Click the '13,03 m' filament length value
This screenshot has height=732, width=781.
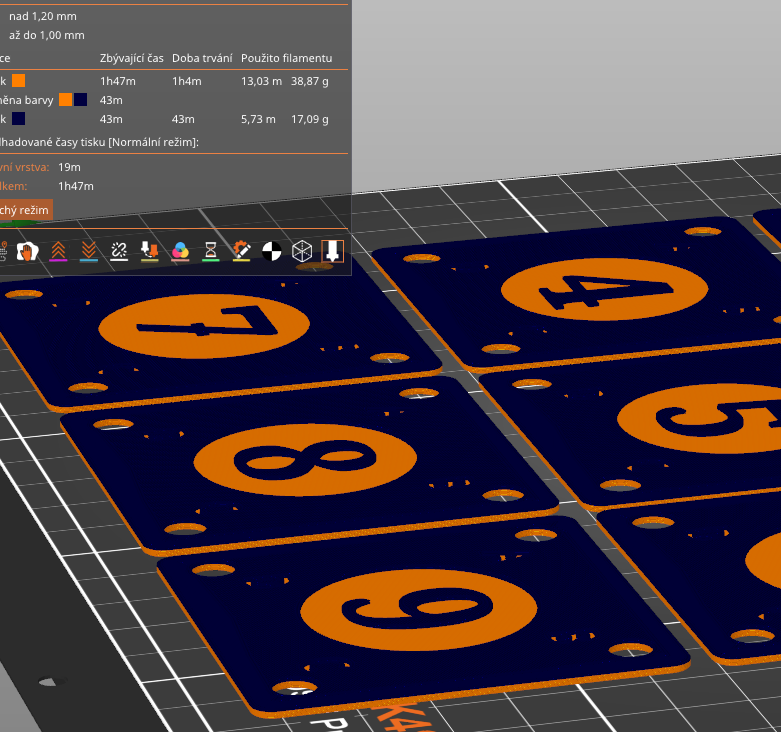[x=261, y=81]
